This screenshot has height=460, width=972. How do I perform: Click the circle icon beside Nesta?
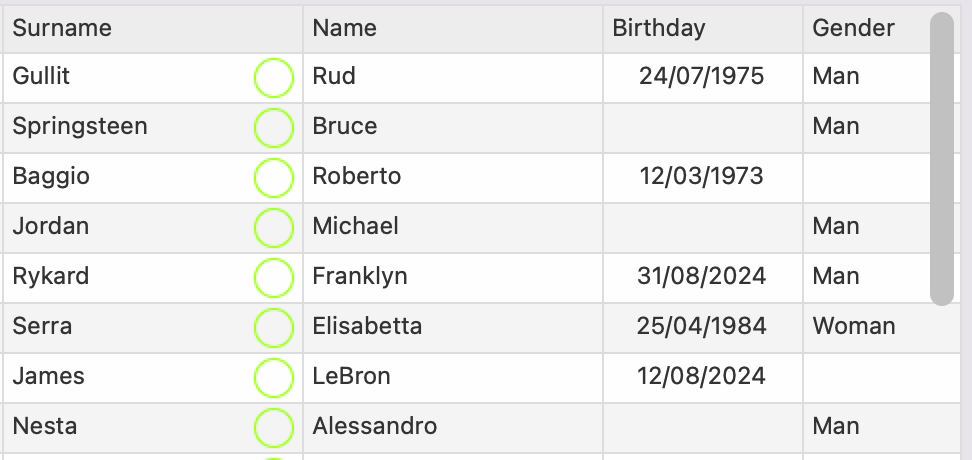tap(274, 428)
